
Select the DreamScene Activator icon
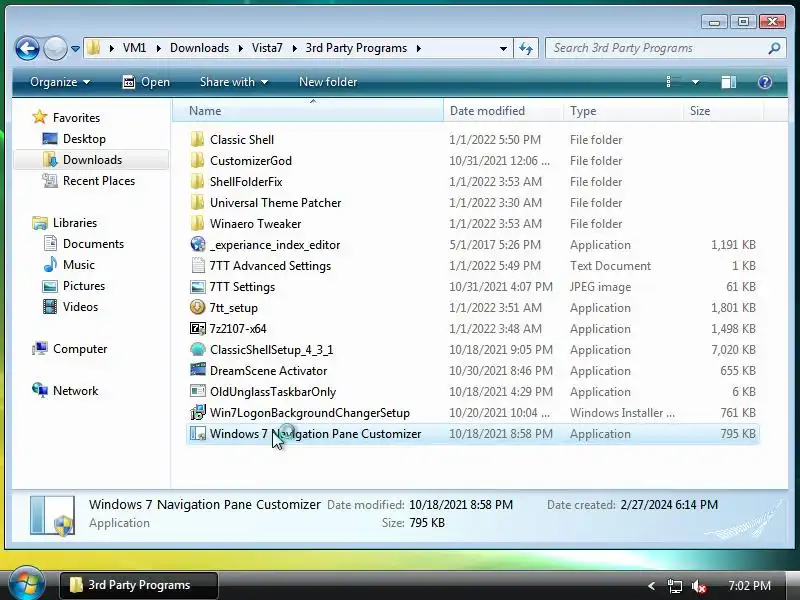[x=197, y=370]
